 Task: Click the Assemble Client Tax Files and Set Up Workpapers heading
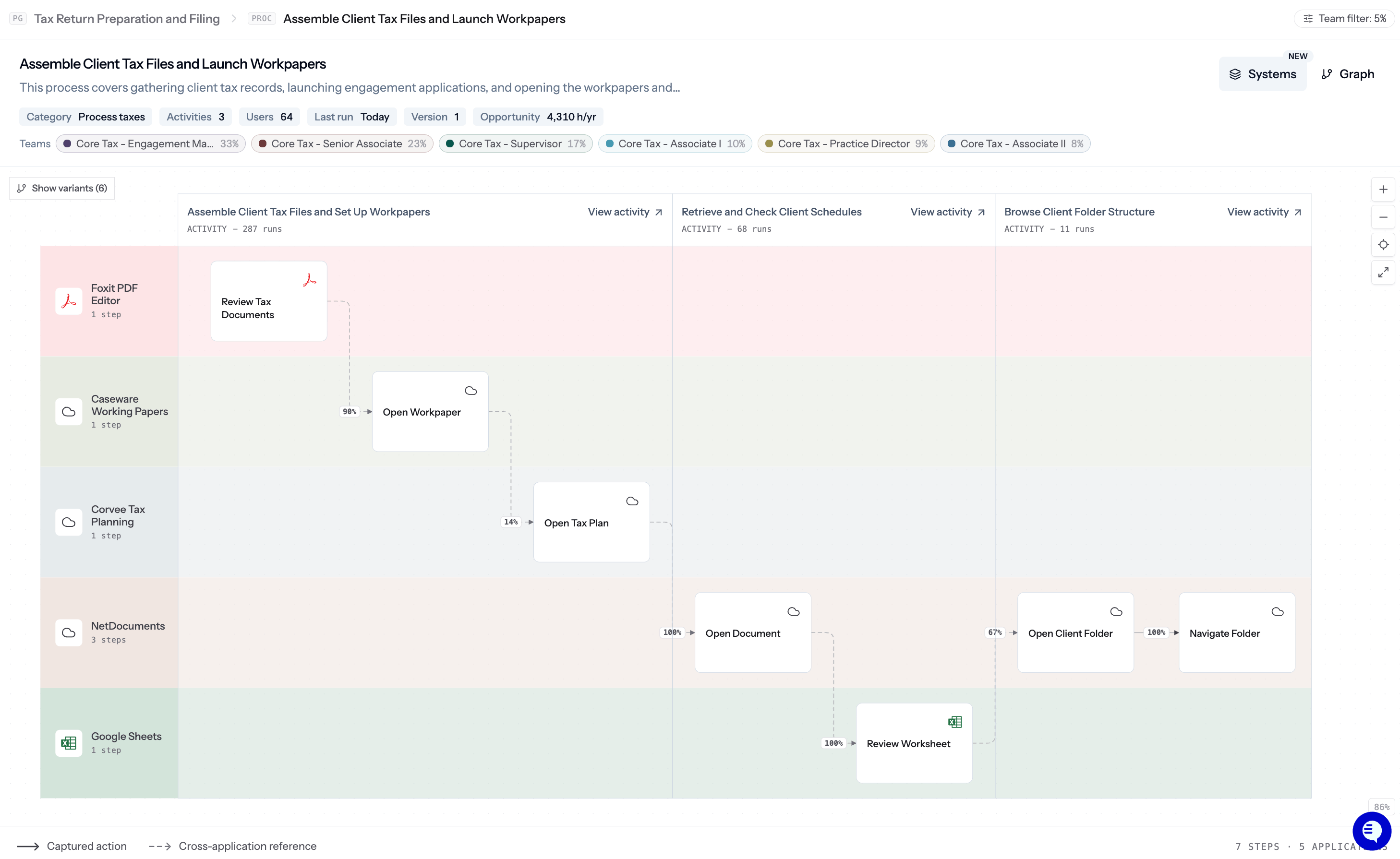coord(309,212)
